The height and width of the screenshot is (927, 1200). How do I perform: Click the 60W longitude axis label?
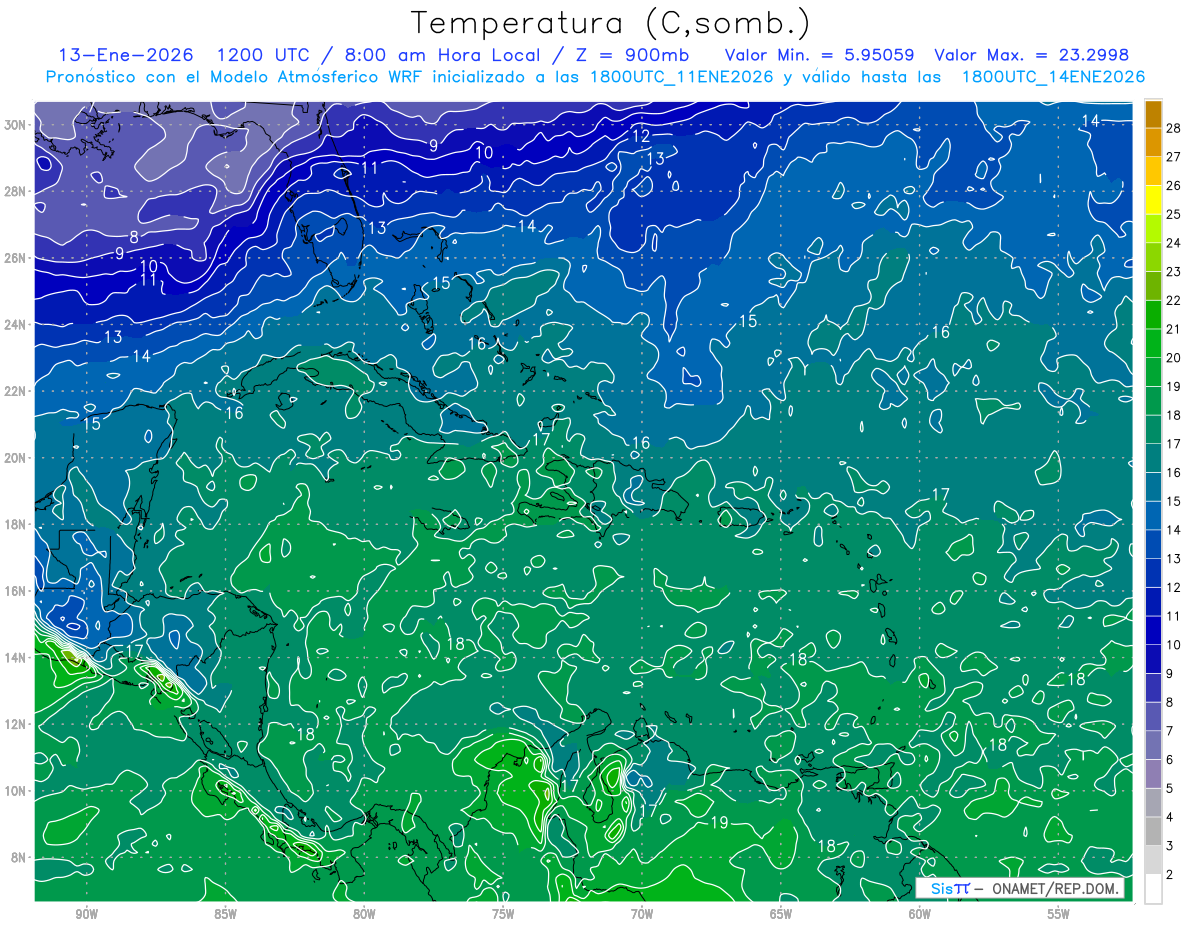click(920, 914)
